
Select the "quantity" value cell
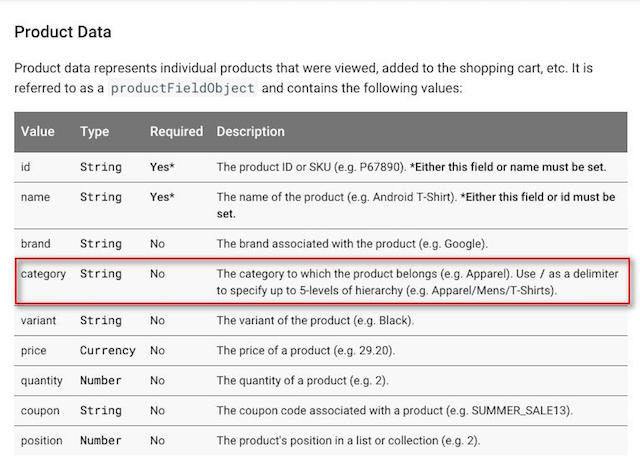pyautogui.click(x=43, y=381)
